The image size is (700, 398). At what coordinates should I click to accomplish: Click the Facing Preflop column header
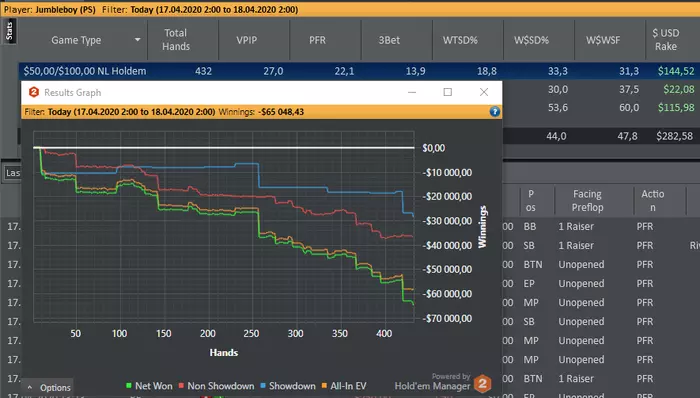pyautogui.click(x=587, y=200)
